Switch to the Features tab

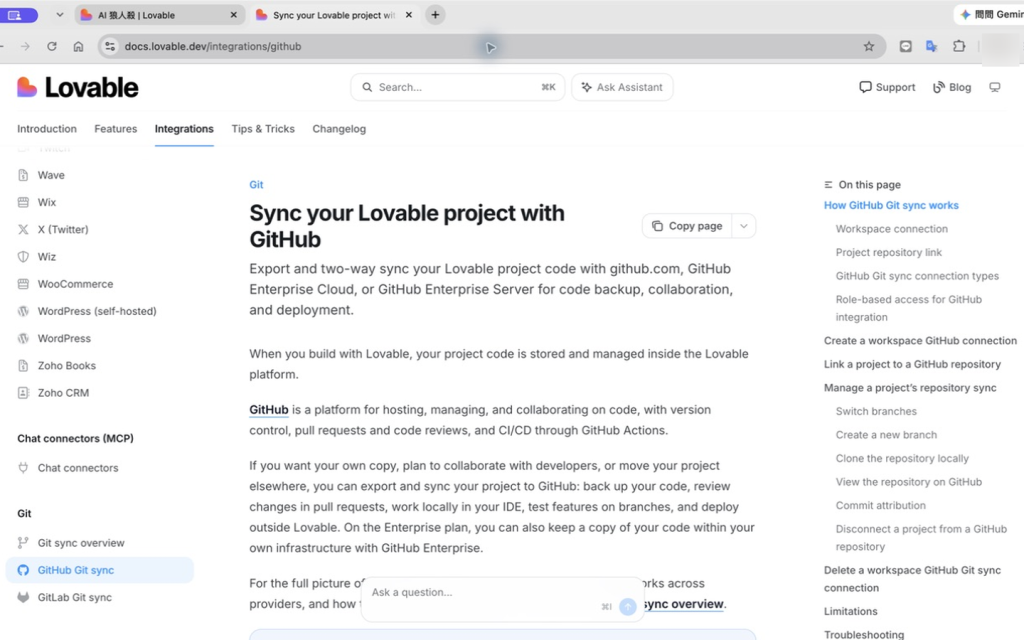pos(116,129)
